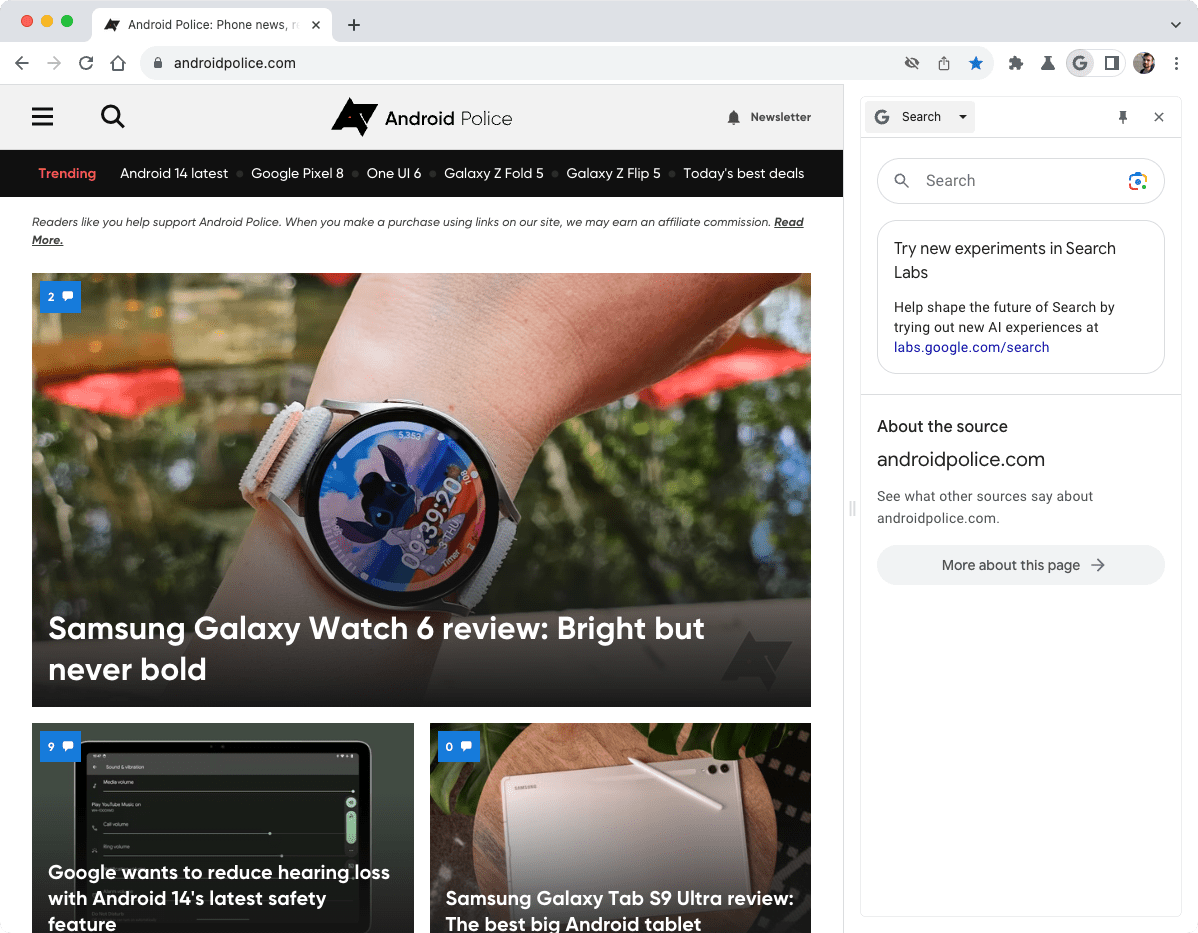Open the hamburger menu on Android Police

[x=42, y=117]
